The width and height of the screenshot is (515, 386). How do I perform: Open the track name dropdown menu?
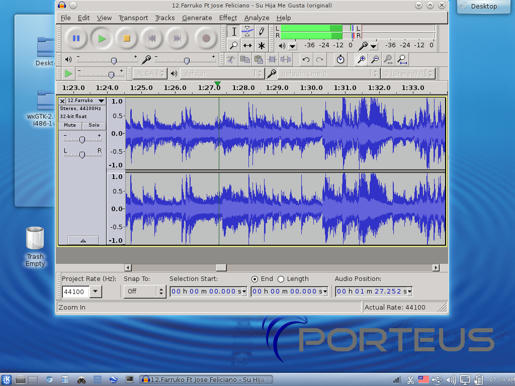(101, 100)
